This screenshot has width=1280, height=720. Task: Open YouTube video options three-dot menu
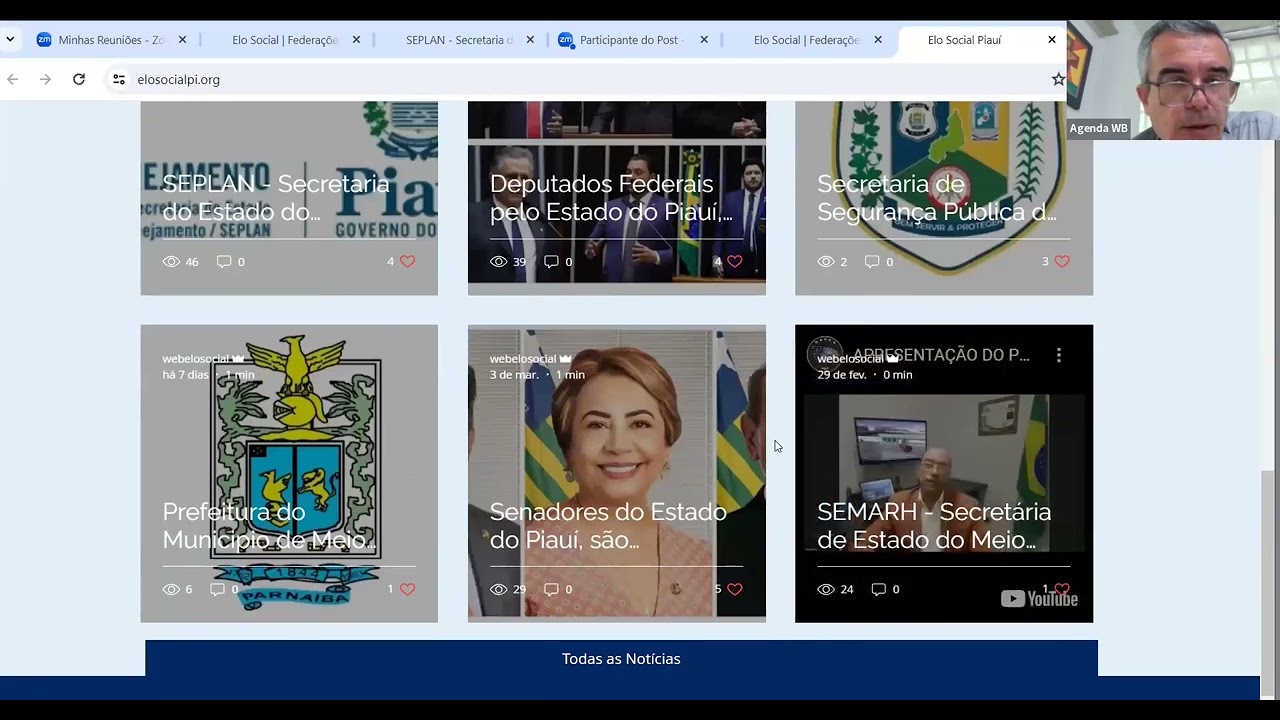click(x=1058, y=355)
